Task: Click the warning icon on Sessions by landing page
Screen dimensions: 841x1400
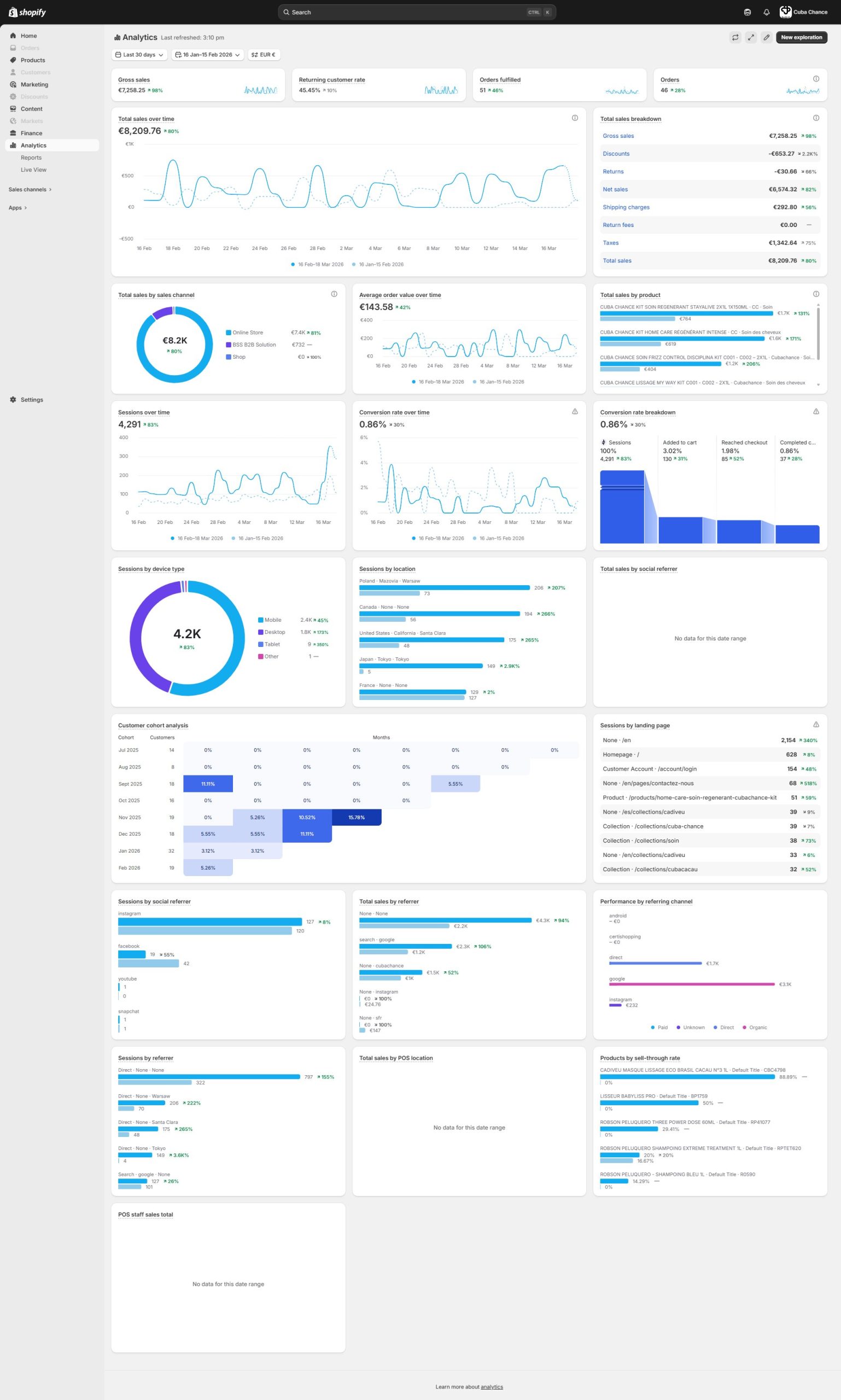Action: [x=815, y=725]
